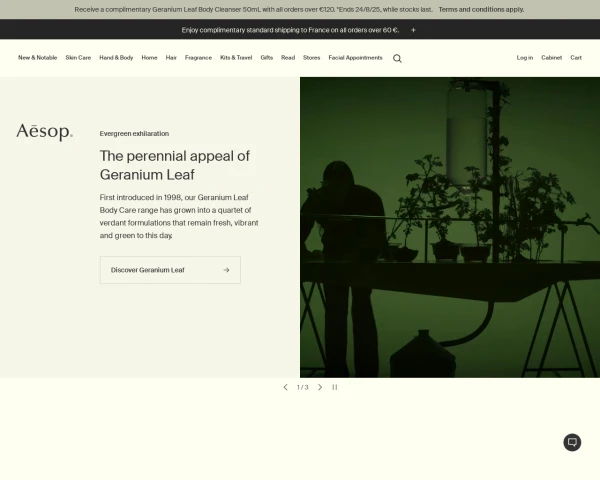This screenshot has height=480, width=600.
Task: Open the Cart
Action: click(576, 58)
